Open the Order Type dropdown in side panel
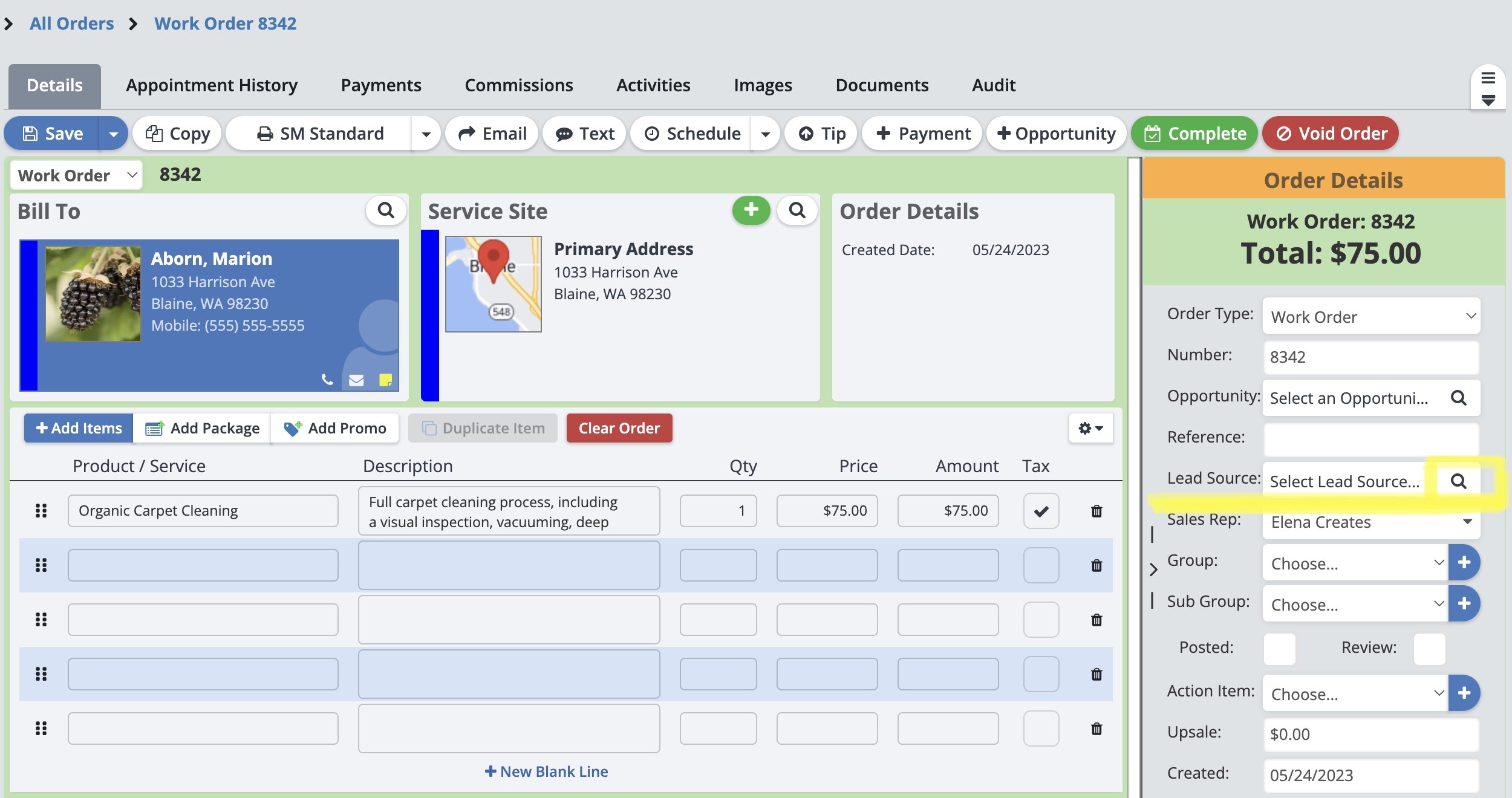This screenshot has height=798, width=1512. point(1370,316)
